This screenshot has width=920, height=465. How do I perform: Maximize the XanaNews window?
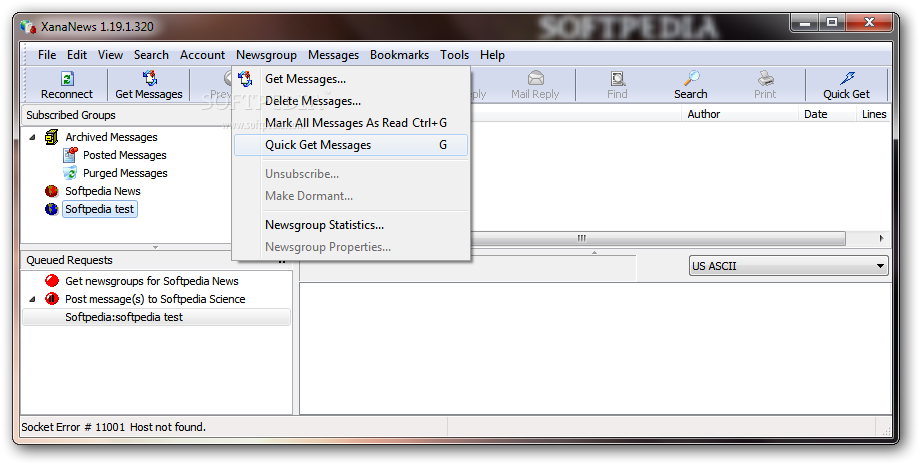click(x=833, y=23)
